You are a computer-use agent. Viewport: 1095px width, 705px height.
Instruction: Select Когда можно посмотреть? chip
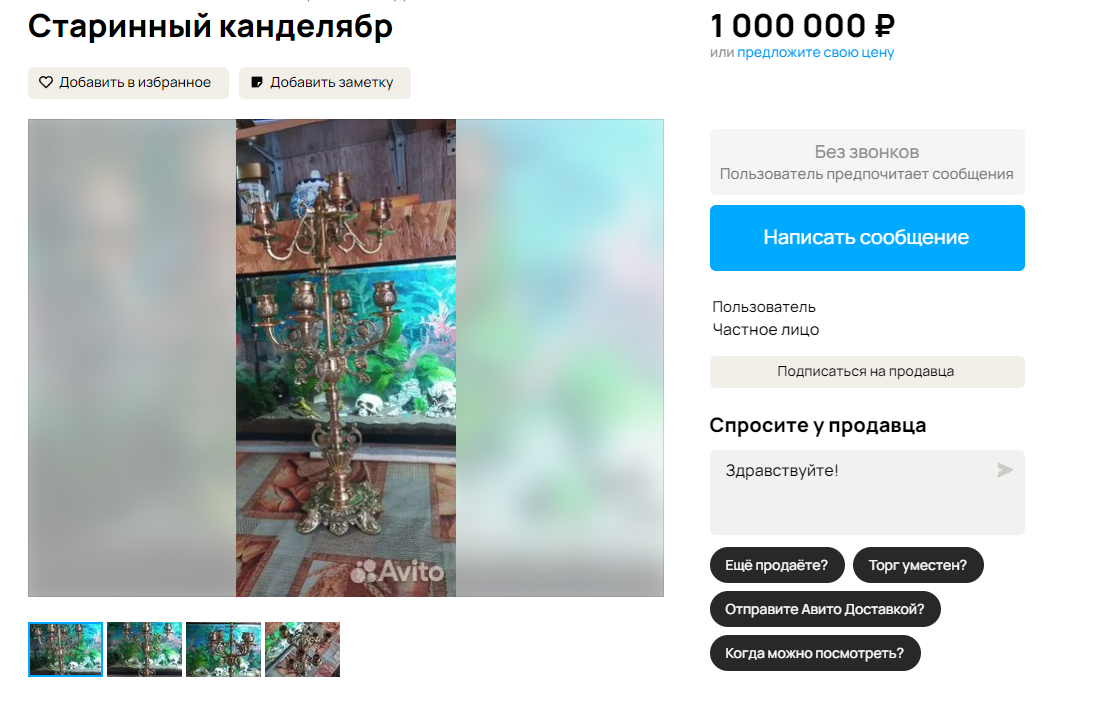click(x=815, y=653)
